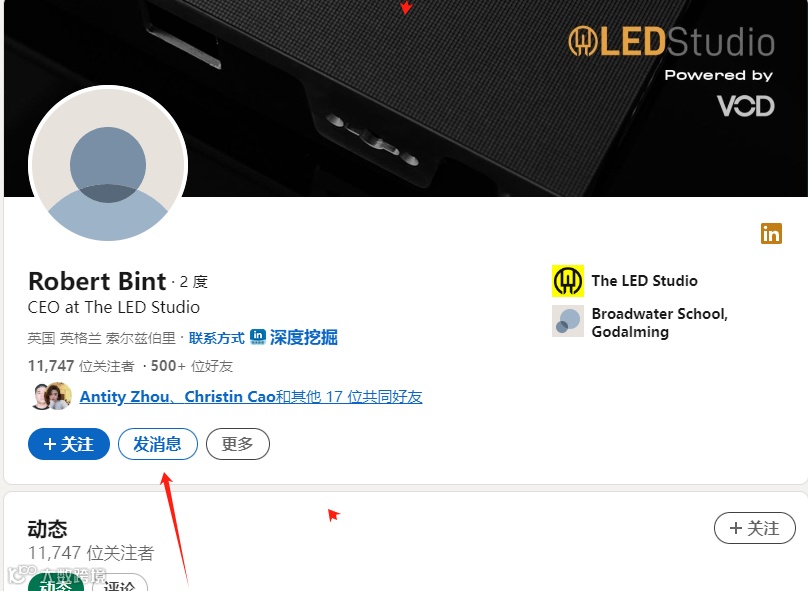
Task: Click the small blue 深度挖掘 icon
Action: [x=258, y=336]
